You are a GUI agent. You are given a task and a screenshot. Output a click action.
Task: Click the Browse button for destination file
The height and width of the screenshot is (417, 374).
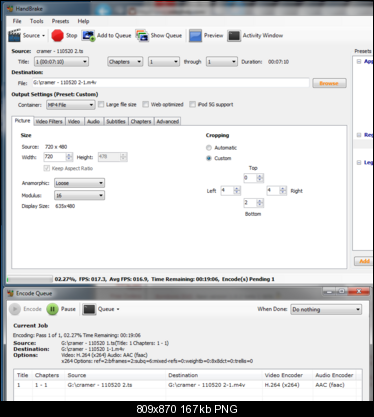point(329,83)
